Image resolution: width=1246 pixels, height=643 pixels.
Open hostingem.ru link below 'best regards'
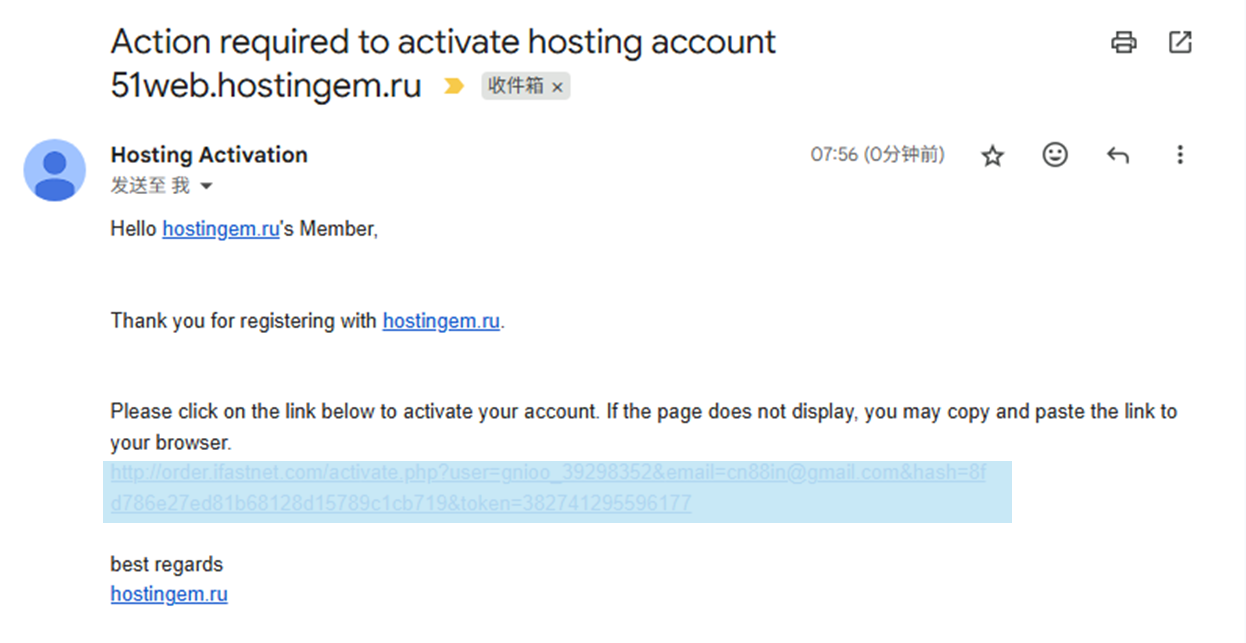[169, 594]
